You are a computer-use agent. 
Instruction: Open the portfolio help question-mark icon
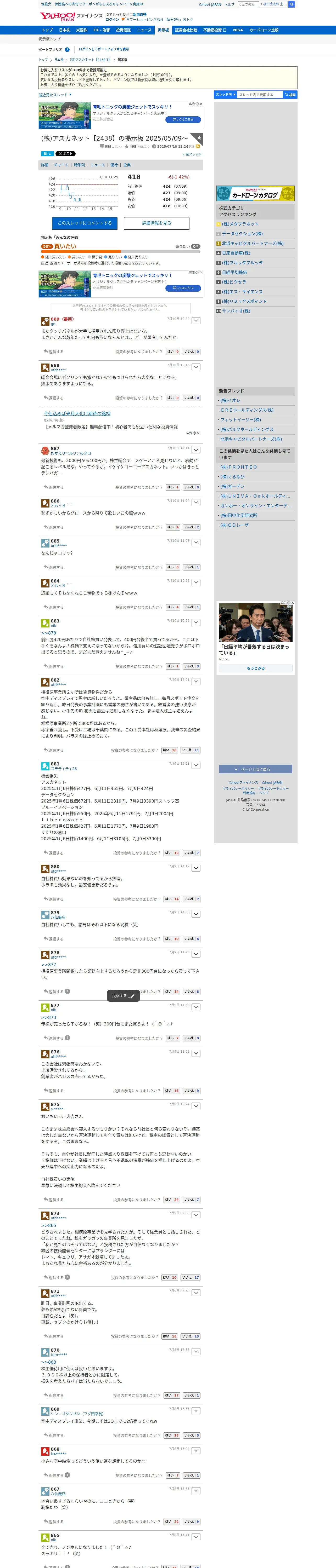(x=67, y=50)
